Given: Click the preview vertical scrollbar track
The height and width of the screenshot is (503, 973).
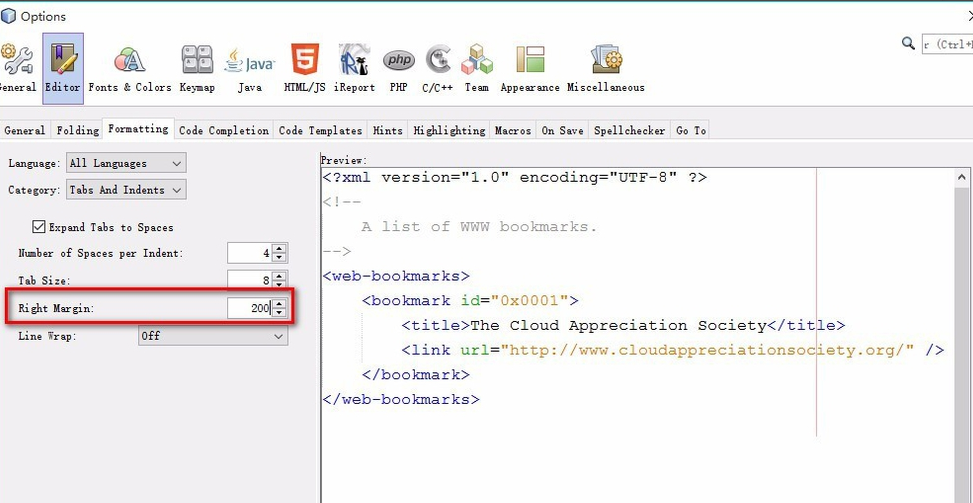Looking at the screenshot, I should pos(964,344).
